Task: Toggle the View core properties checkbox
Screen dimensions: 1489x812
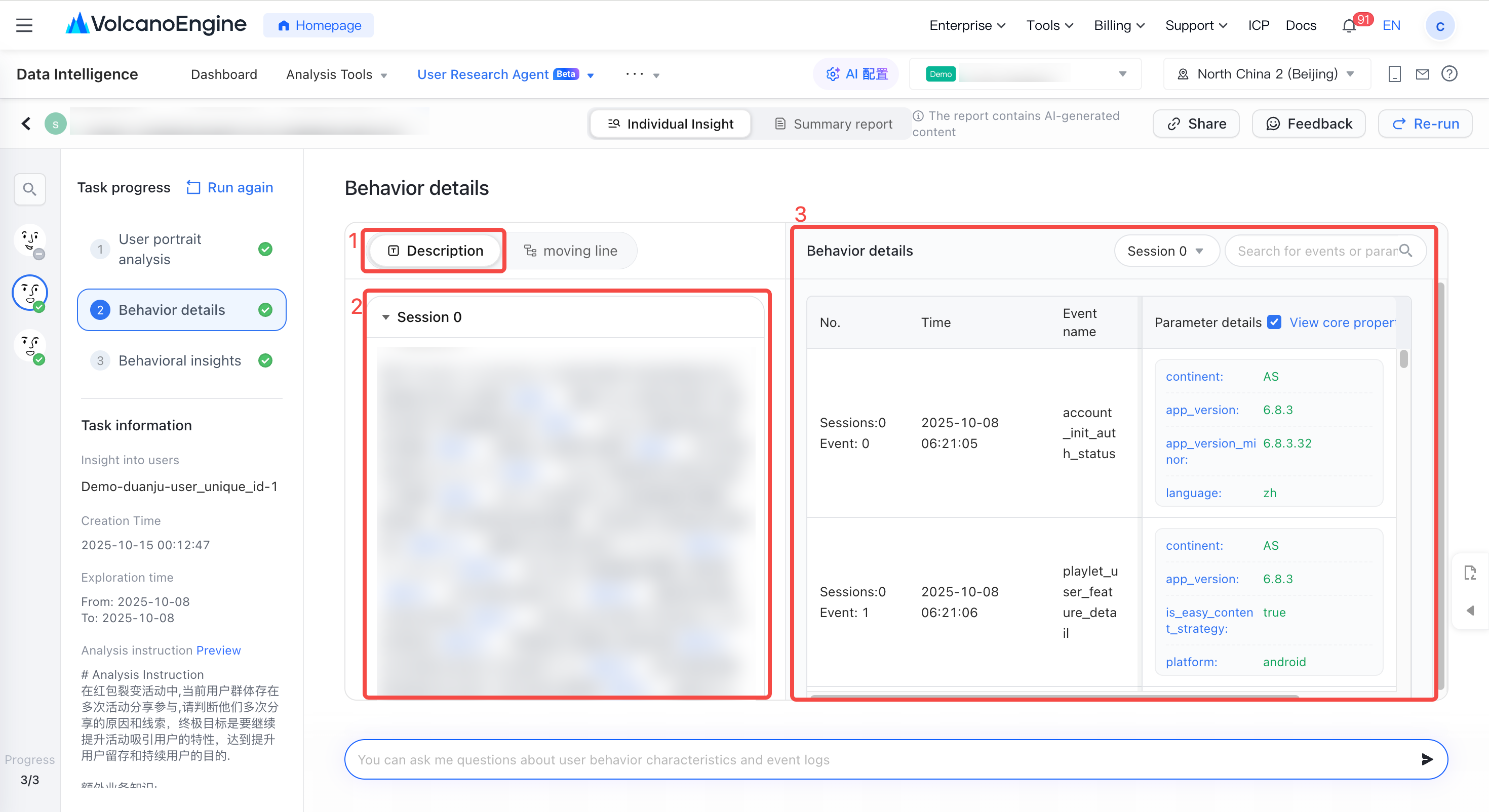Action: [x=1274, y=322]
